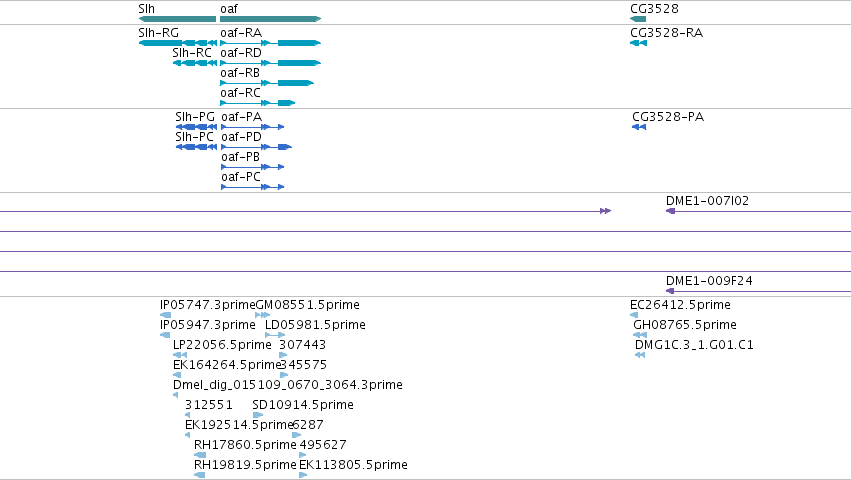Click the LP22056.5prime EST
The image size is (851, 480).
coord(180,355)
